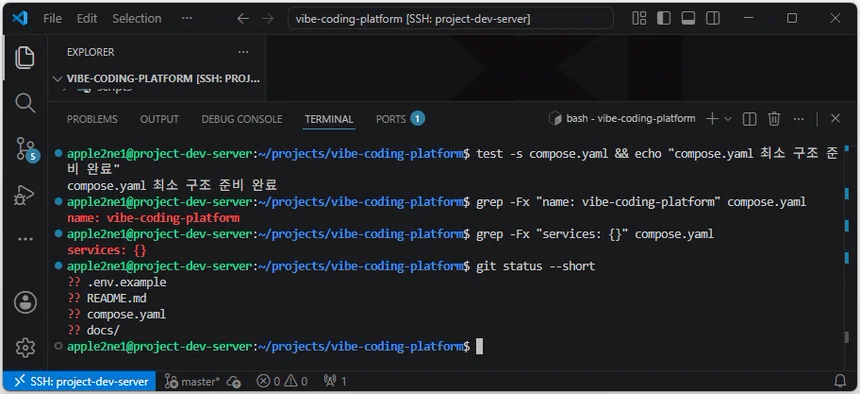Open terminal panel more actions ellipsis
Screen dimensions: 860x394
[799, 119]
